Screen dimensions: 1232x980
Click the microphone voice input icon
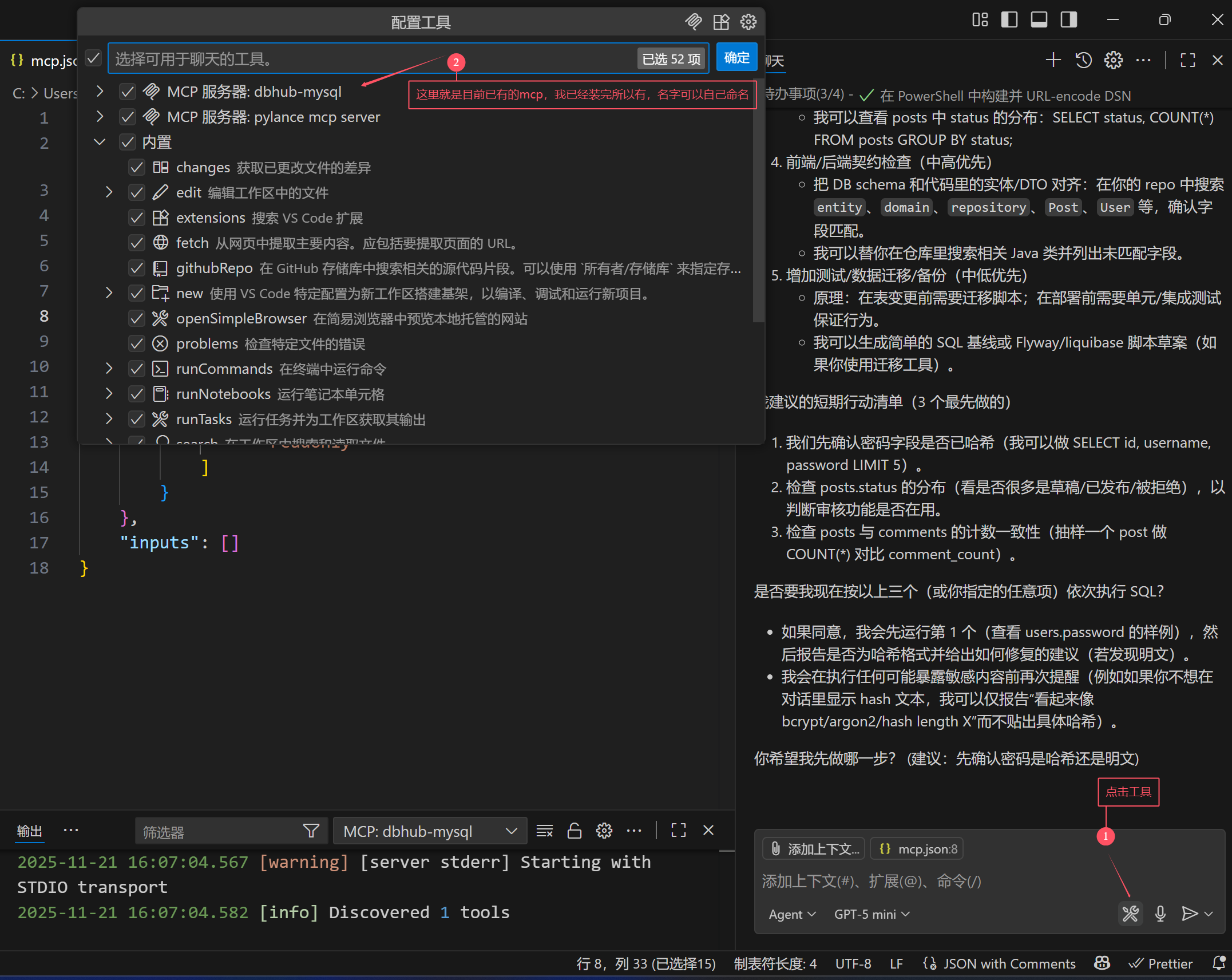tap(1160, 914)
